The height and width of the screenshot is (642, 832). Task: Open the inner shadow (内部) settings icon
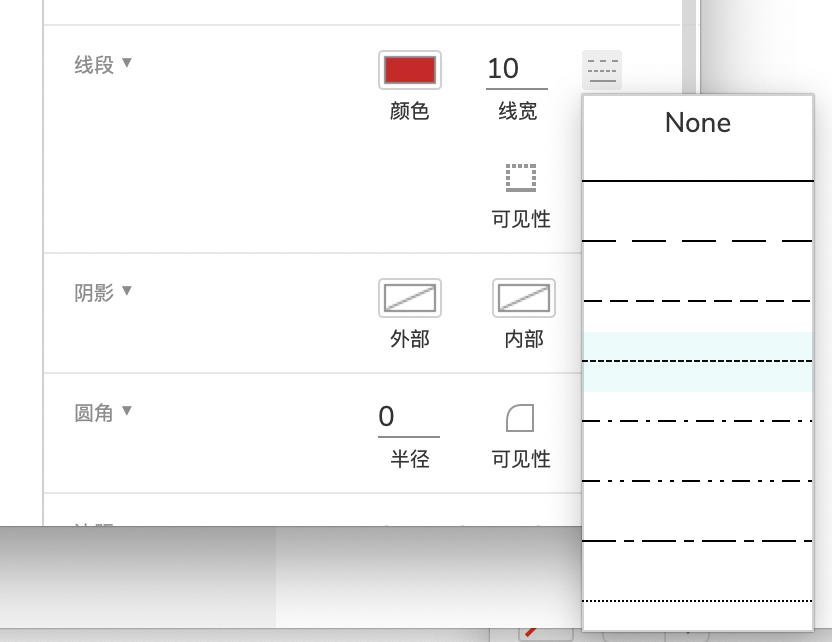pyautogui.click(x=523, y=298)
